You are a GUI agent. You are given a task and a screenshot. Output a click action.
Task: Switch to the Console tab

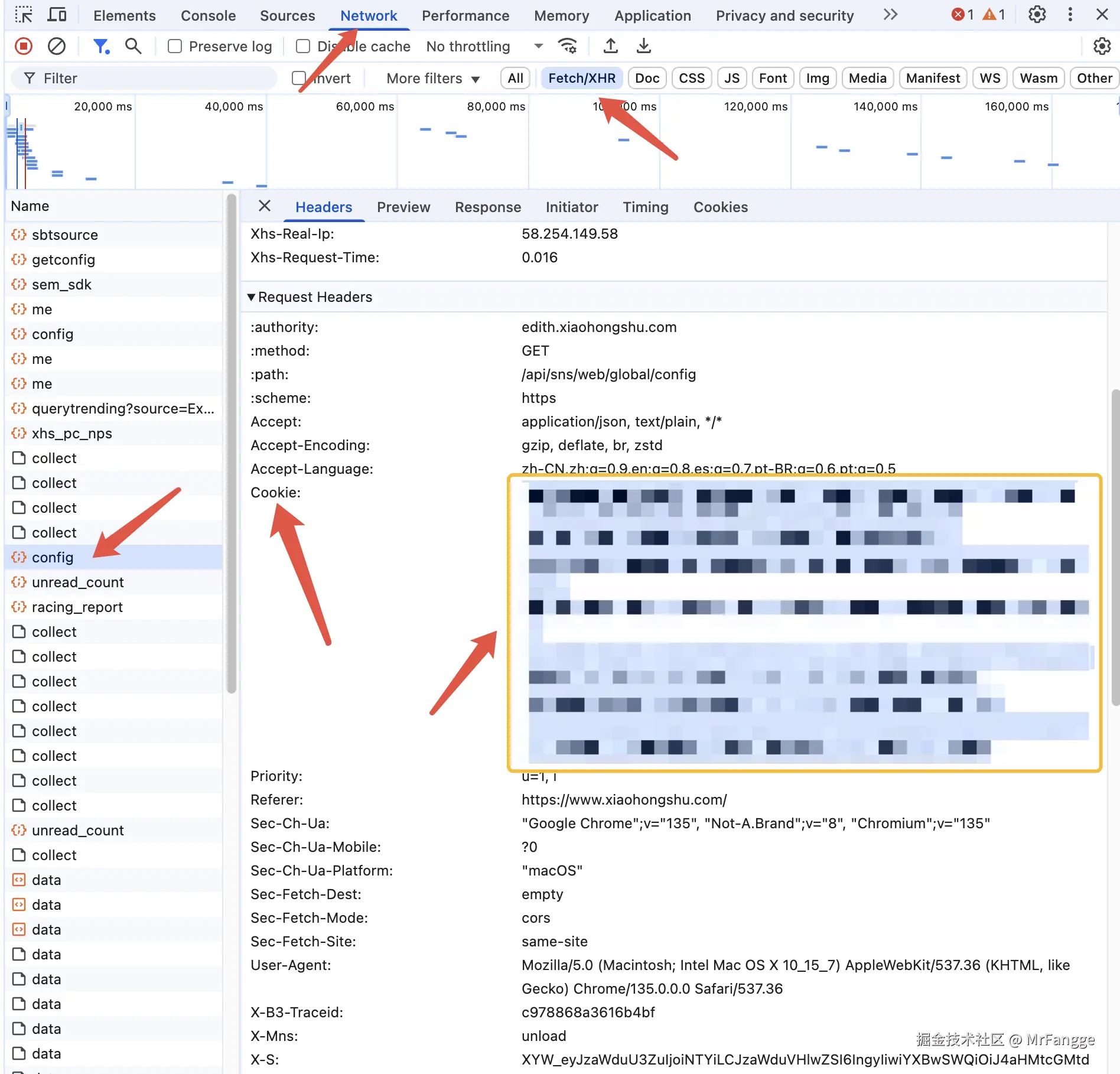point(208,15)
